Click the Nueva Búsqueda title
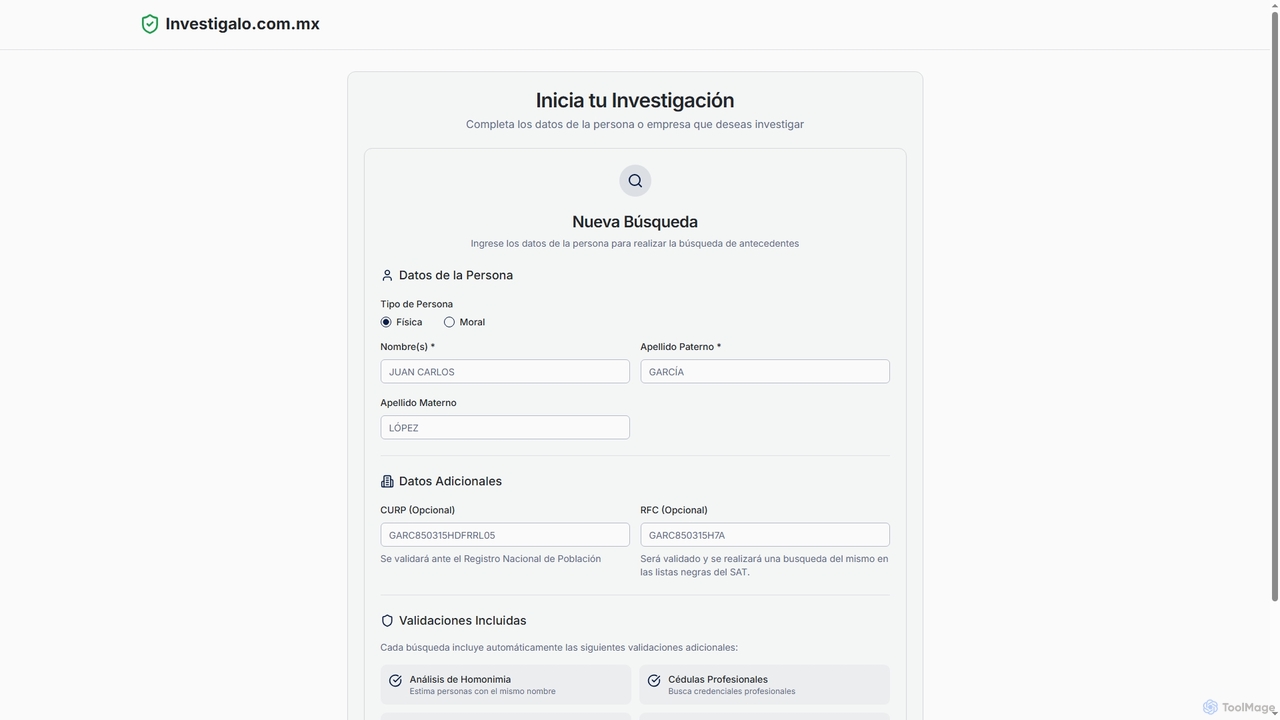This screenshot has width=1280, height=720. pyautogui.click(x=635, y=222)
